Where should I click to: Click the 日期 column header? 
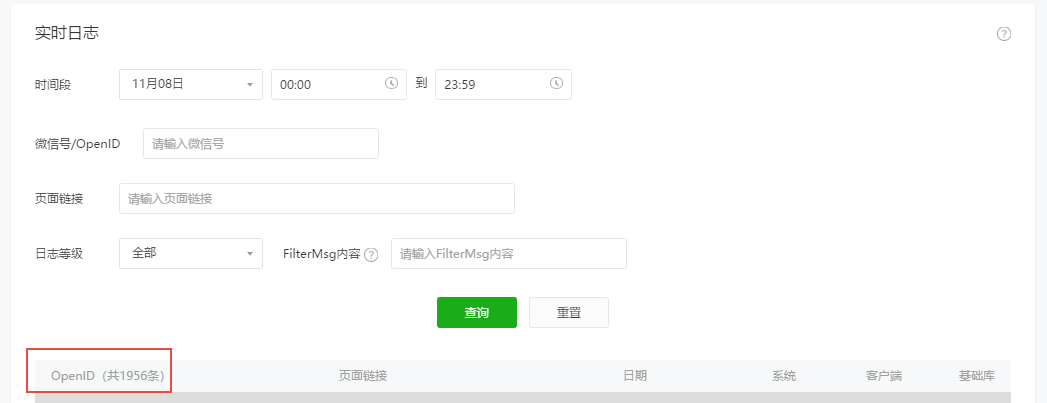pyautogui.click(x=635, y=376)
